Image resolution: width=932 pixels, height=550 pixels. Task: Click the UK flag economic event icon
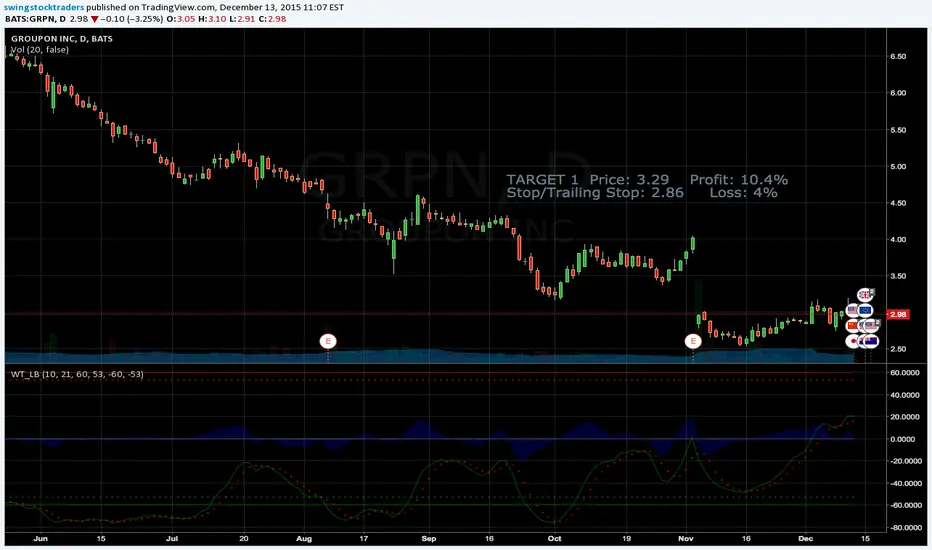[x=865, y=295]
